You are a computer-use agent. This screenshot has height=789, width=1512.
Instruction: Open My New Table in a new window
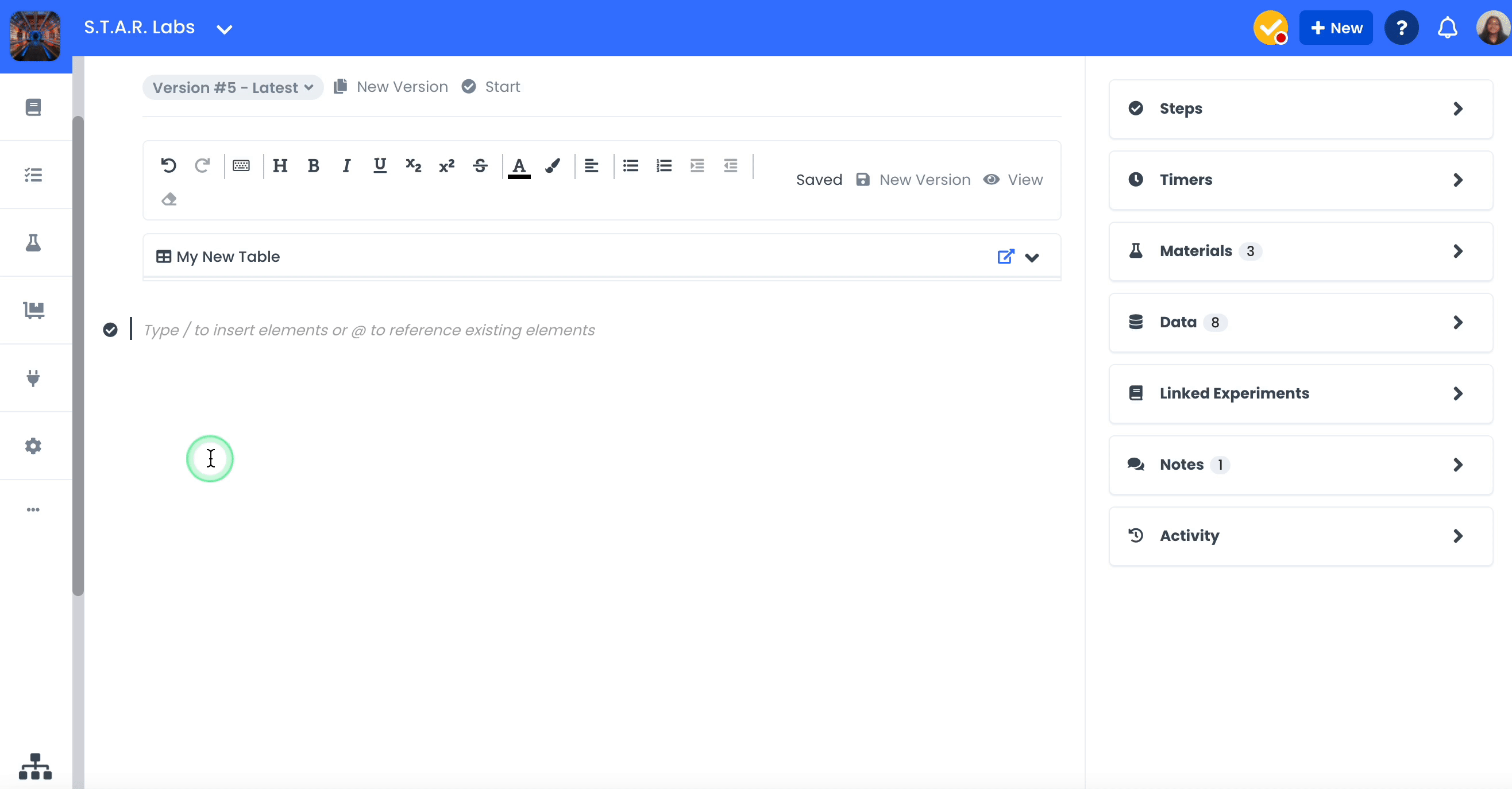(x=1006, y=257)
